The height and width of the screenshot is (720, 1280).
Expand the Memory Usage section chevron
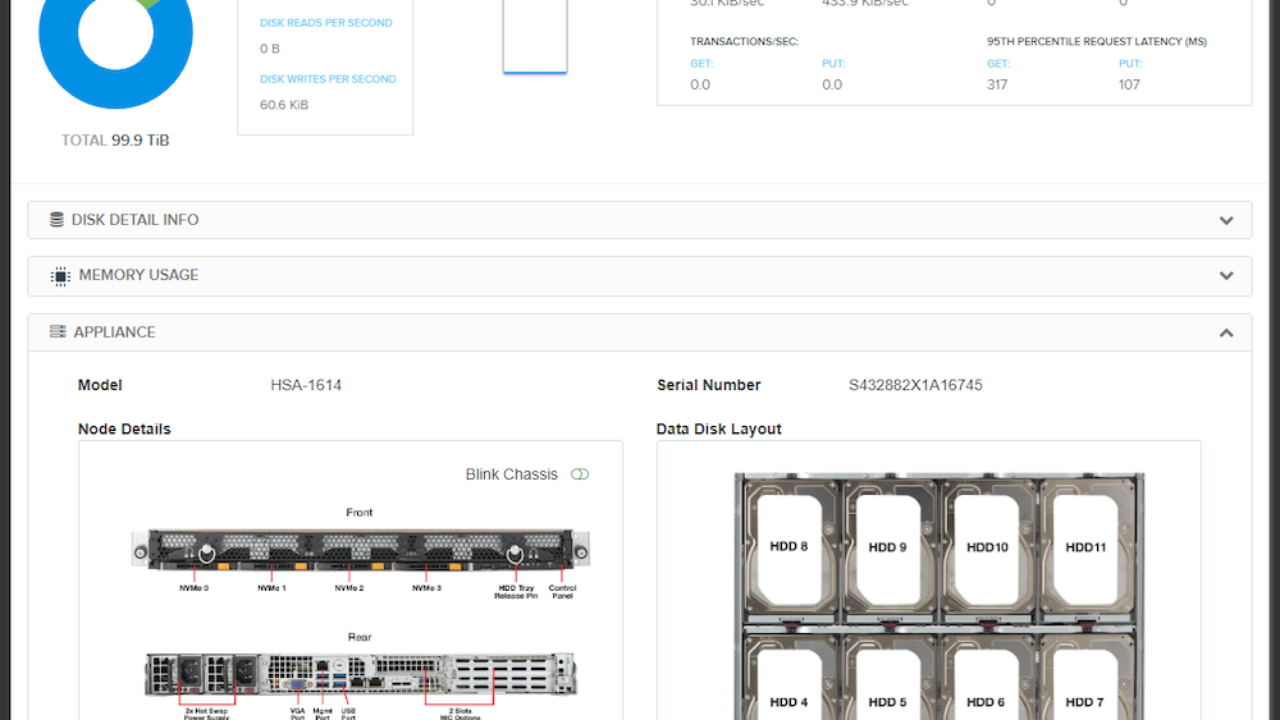[1226, 276]
